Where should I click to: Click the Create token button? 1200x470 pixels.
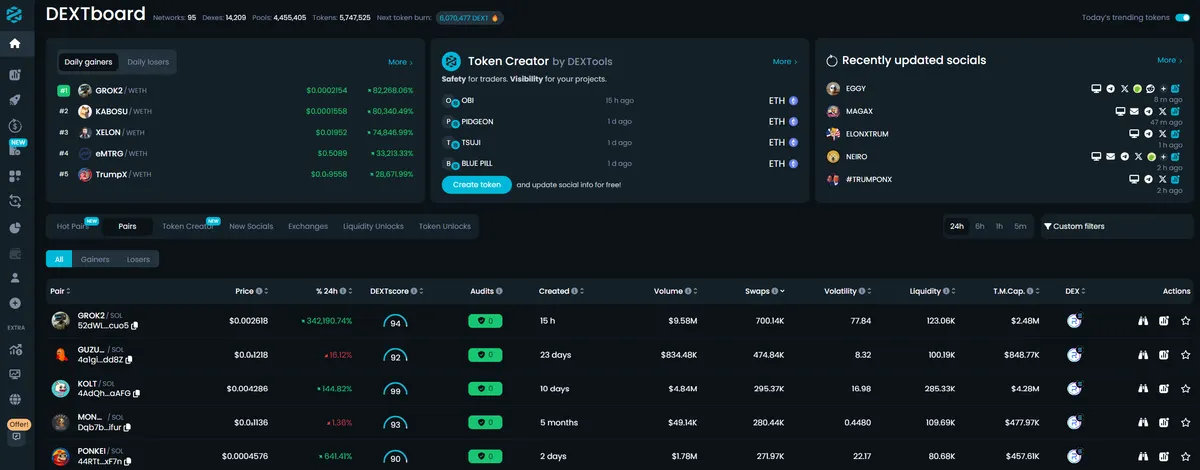click(x=476, y=185)
